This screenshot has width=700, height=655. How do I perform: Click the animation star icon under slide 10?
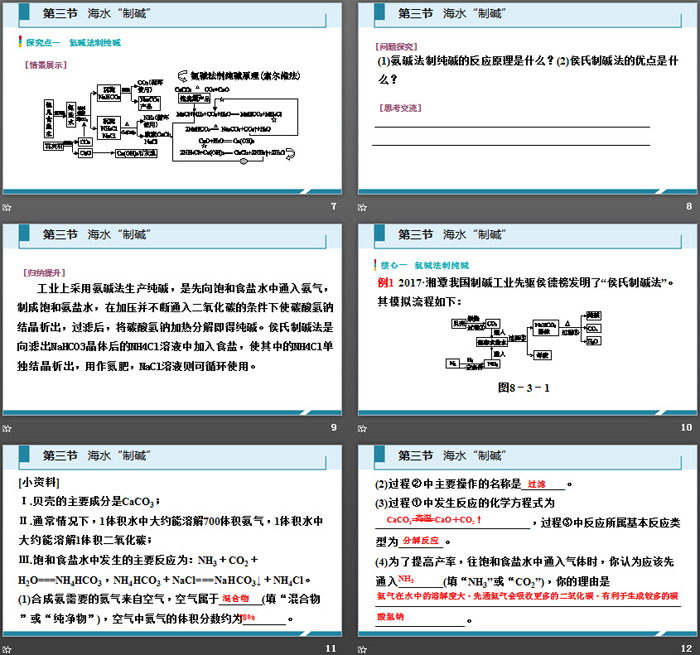tap(362, 429)
